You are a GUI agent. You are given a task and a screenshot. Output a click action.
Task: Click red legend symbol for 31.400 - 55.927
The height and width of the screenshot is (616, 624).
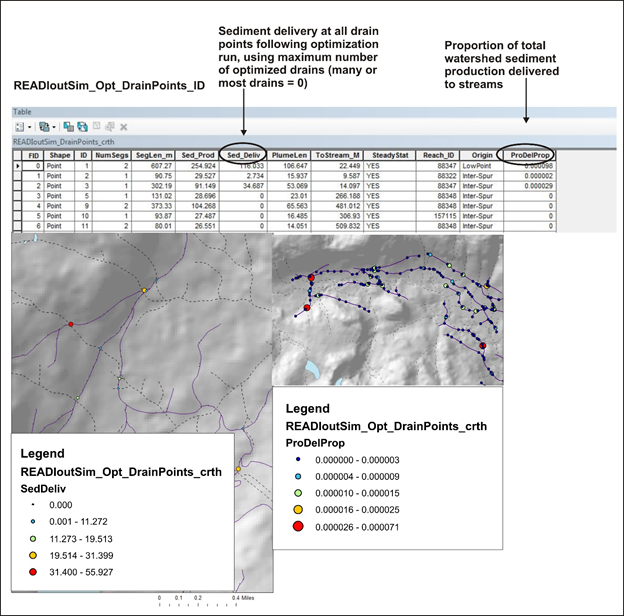coord(31,570)
